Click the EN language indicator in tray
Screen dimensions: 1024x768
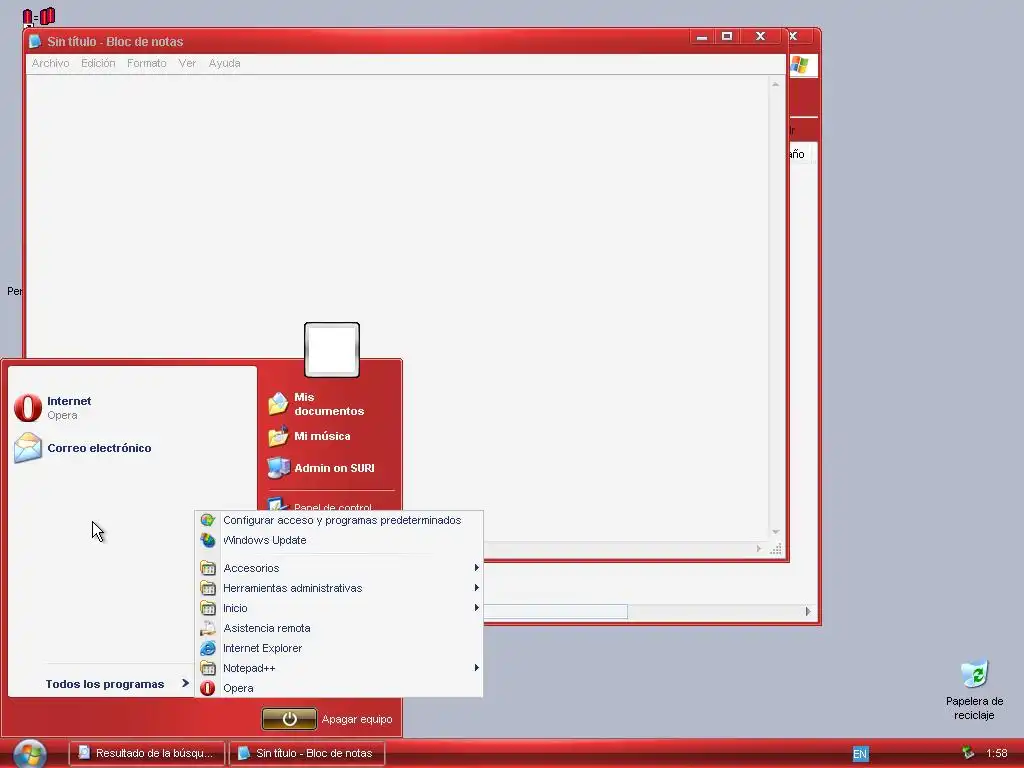click(x=860, y=754)
